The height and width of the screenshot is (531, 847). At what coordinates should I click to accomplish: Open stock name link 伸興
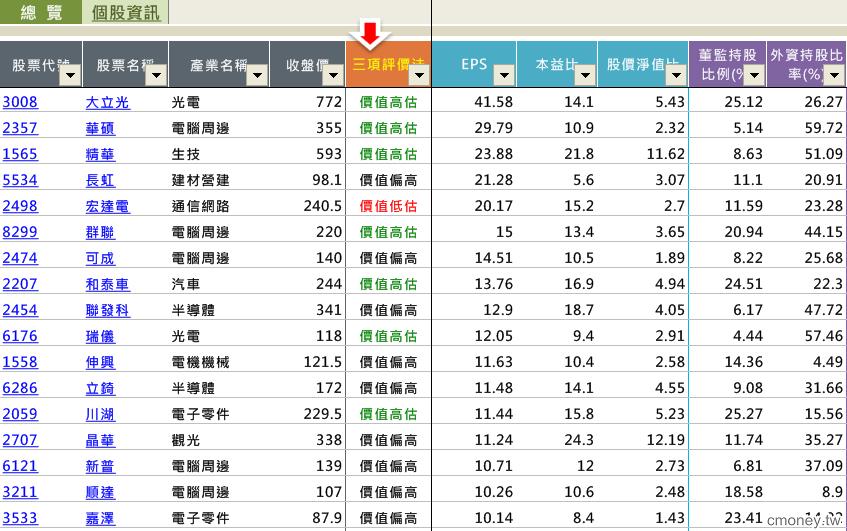(x=100, y=361)
